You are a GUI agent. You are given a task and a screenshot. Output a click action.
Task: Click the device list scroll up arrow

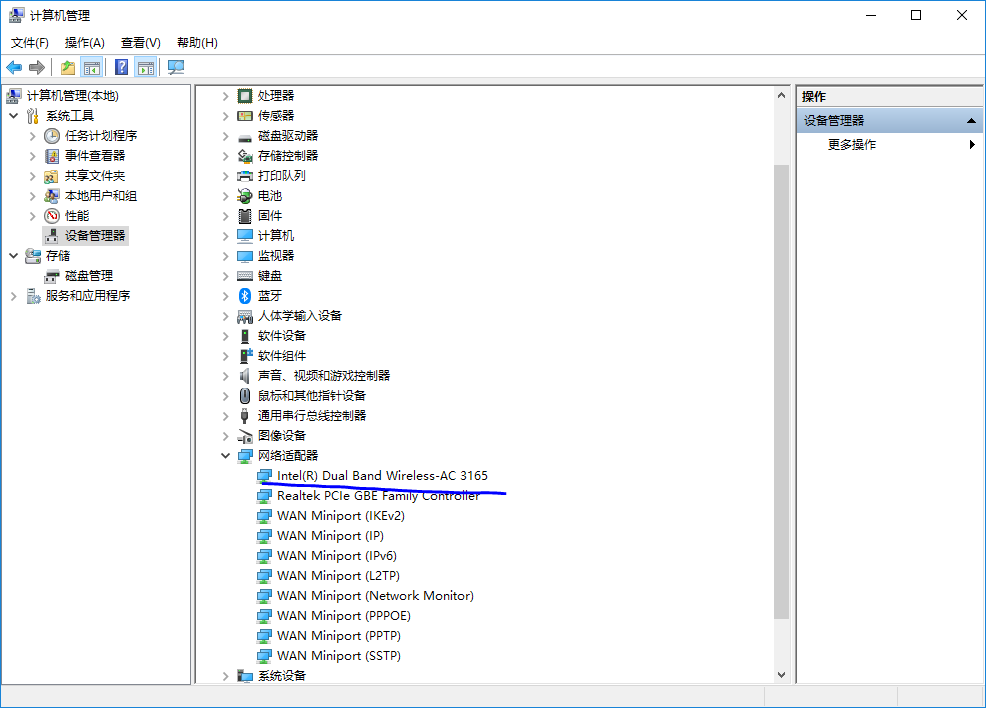tap(781, 96)
